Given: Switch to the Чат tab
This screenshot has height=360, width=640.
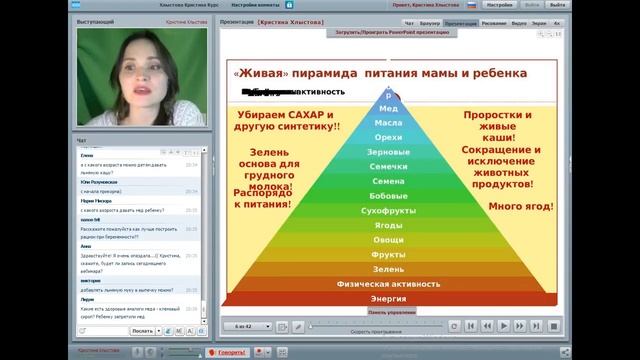Looking at the screenshot, I should 409,23.
